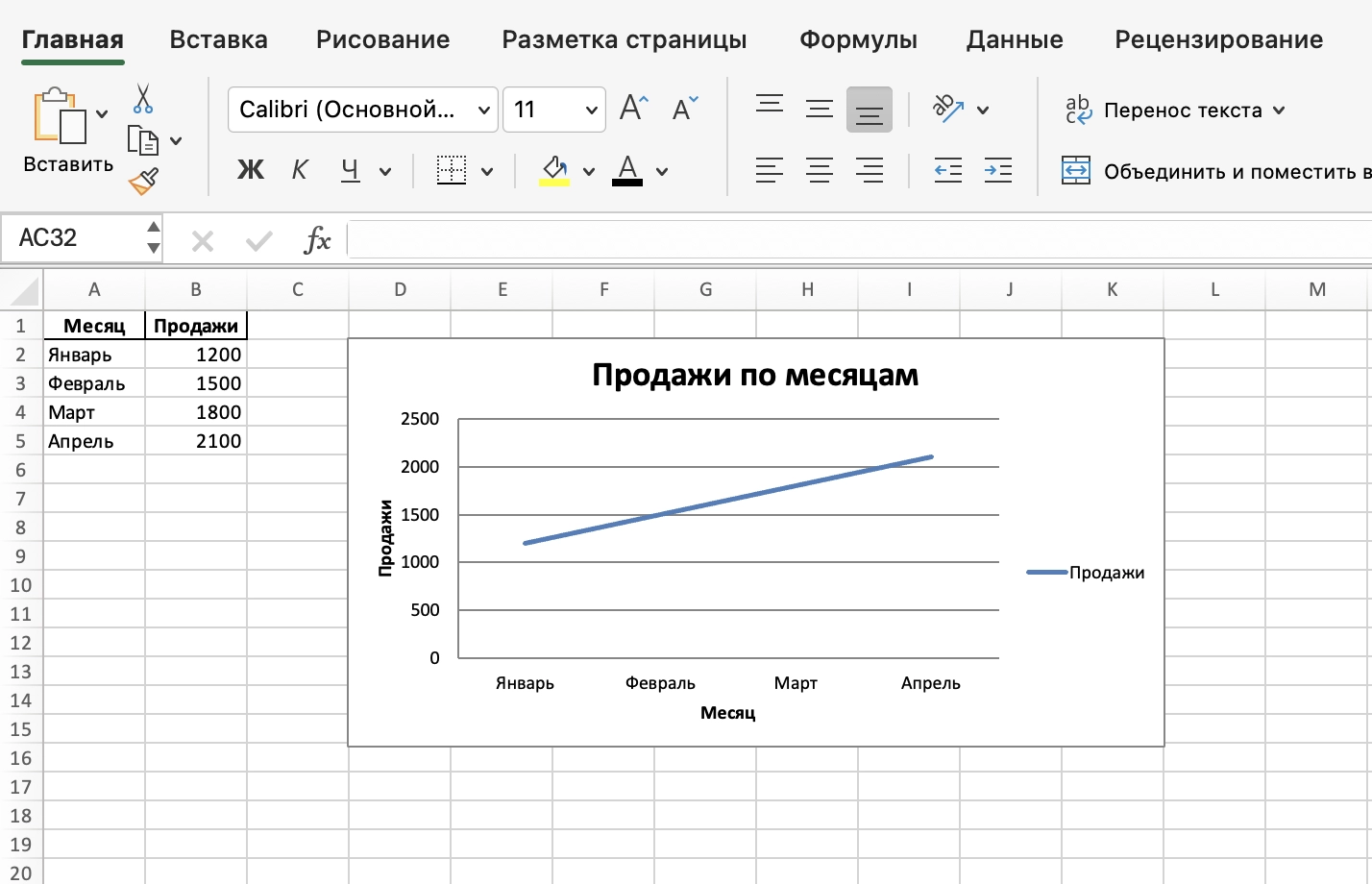The width and height of the screenshot is (1372, 884).
Task: Click the Insert Function fx icon
Action: (x=317, y=239)
